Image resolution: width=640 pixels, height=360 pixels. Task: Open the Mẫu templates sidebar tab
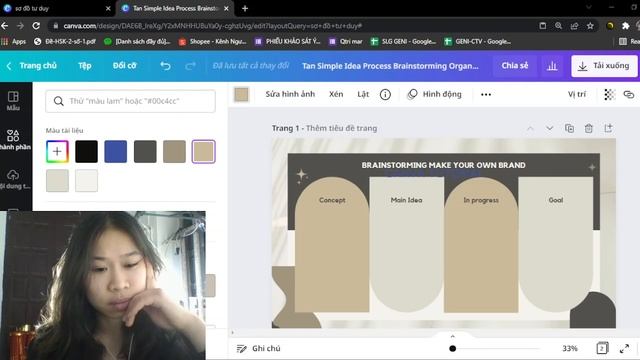point(13,101)
